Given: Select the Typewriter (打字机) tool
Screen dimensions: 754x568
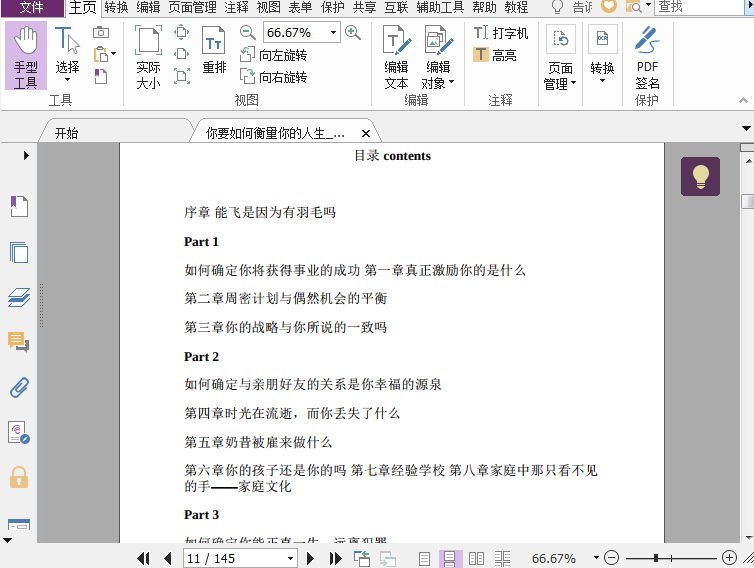Looking at the screenshot, I should (501, 33).
